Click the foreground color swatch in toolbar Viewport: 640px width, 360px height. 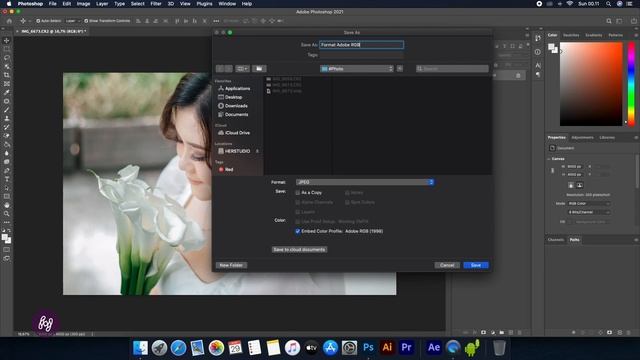tap(4, 238)
